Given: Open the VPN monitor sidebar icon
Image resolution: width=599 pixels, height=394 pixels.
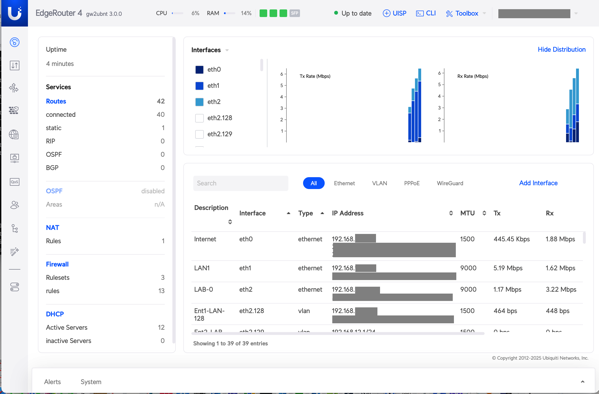Looking at the screenshot, I should tap(15, 158).
